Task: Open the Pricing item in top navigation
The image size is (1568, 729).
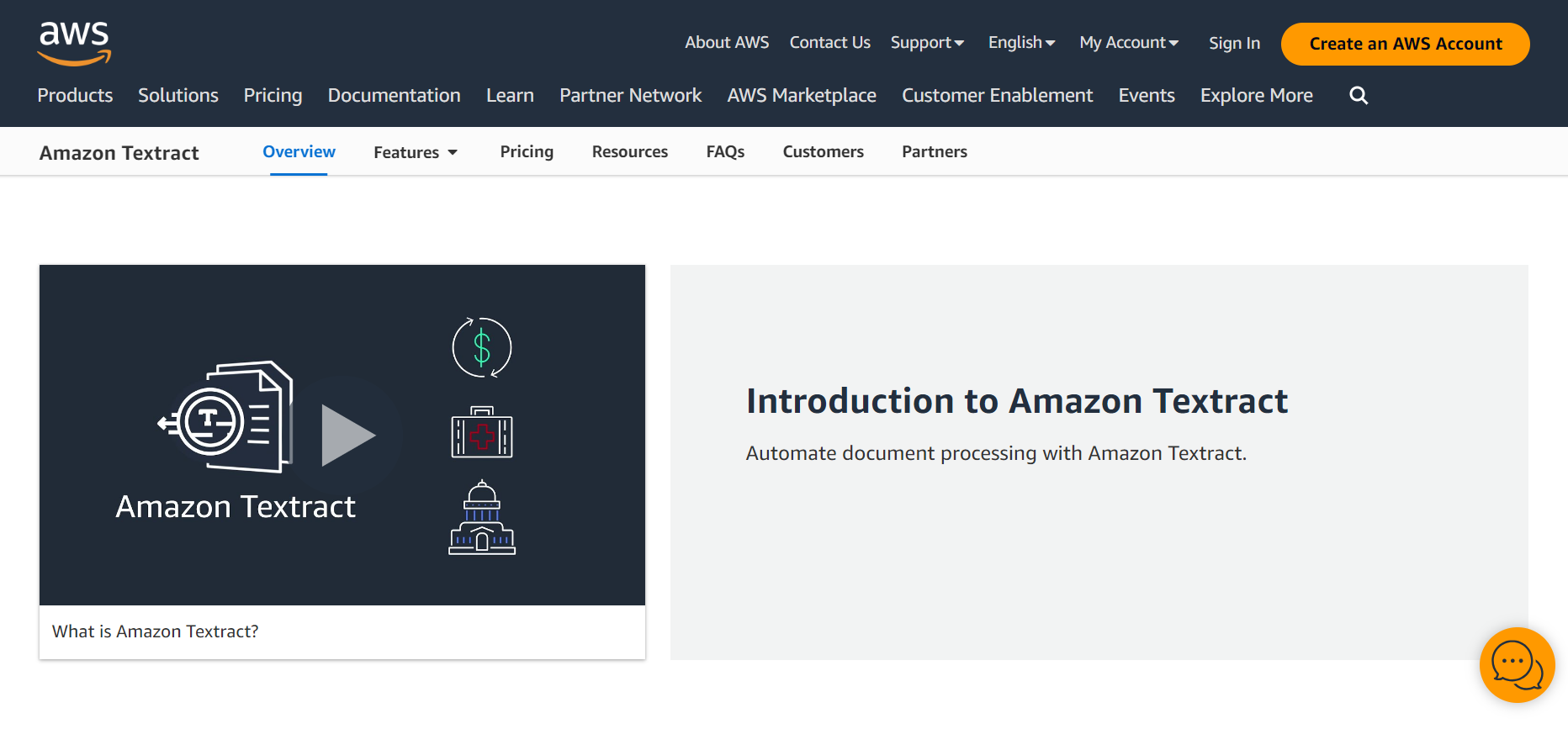Action: point(273,96)
